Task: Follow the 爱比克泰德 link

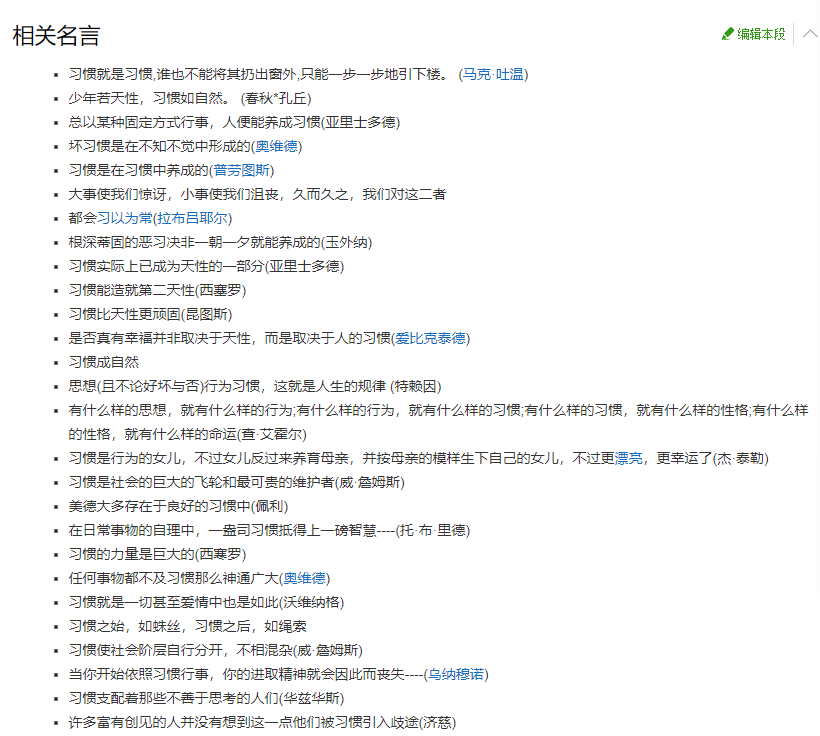Action: tap(430, 338)
